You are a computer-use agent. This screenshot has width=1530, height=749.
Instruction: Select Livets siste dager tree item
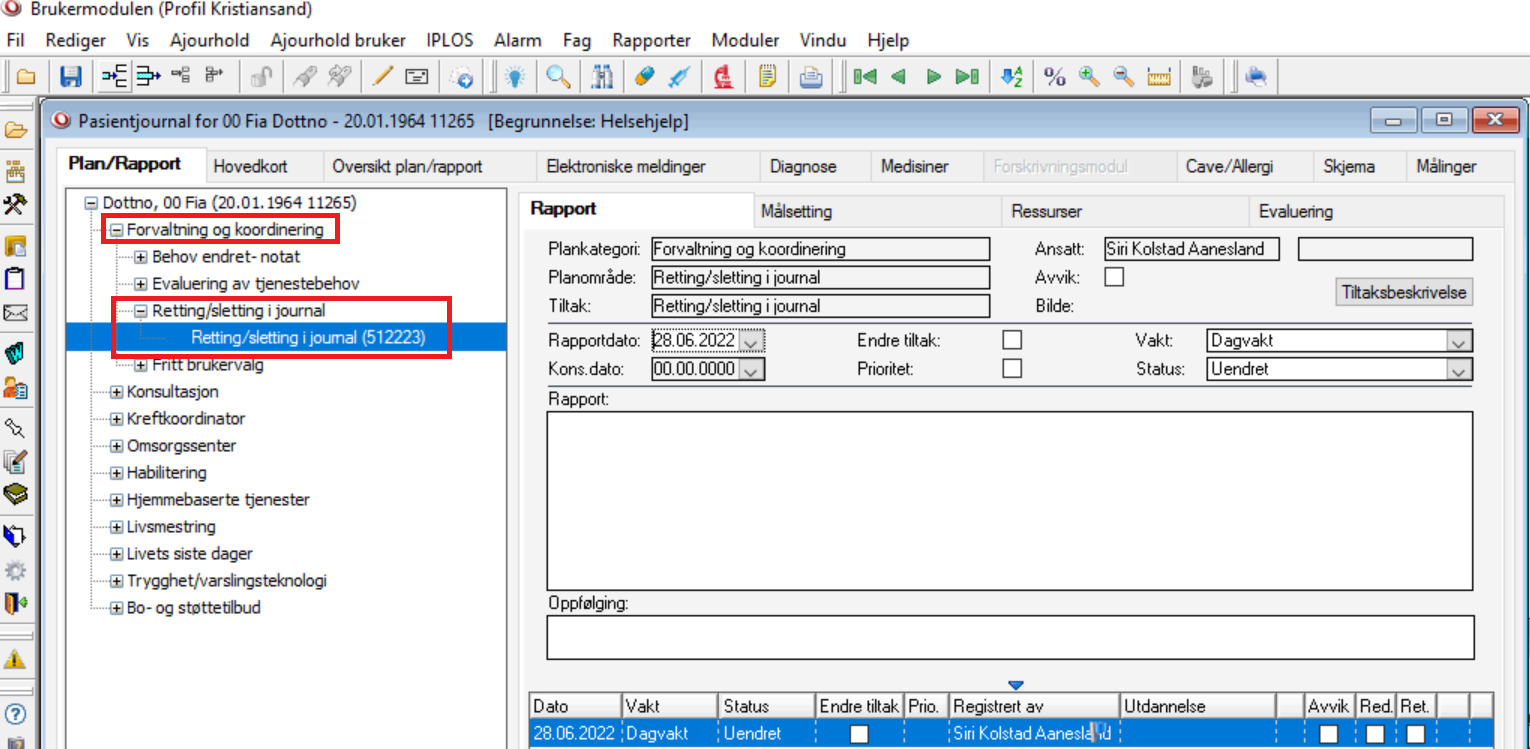190,554
